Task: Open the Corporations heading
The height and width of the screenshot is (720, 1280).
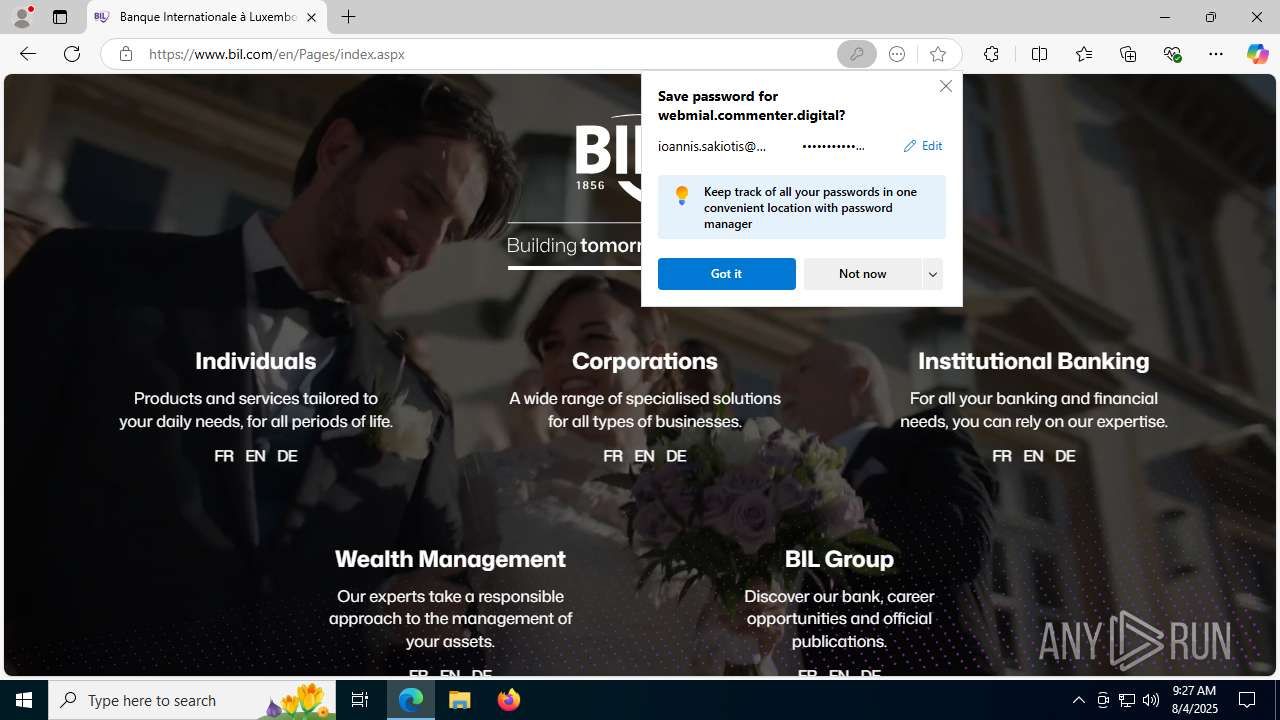Action: [x=644, y=361]
